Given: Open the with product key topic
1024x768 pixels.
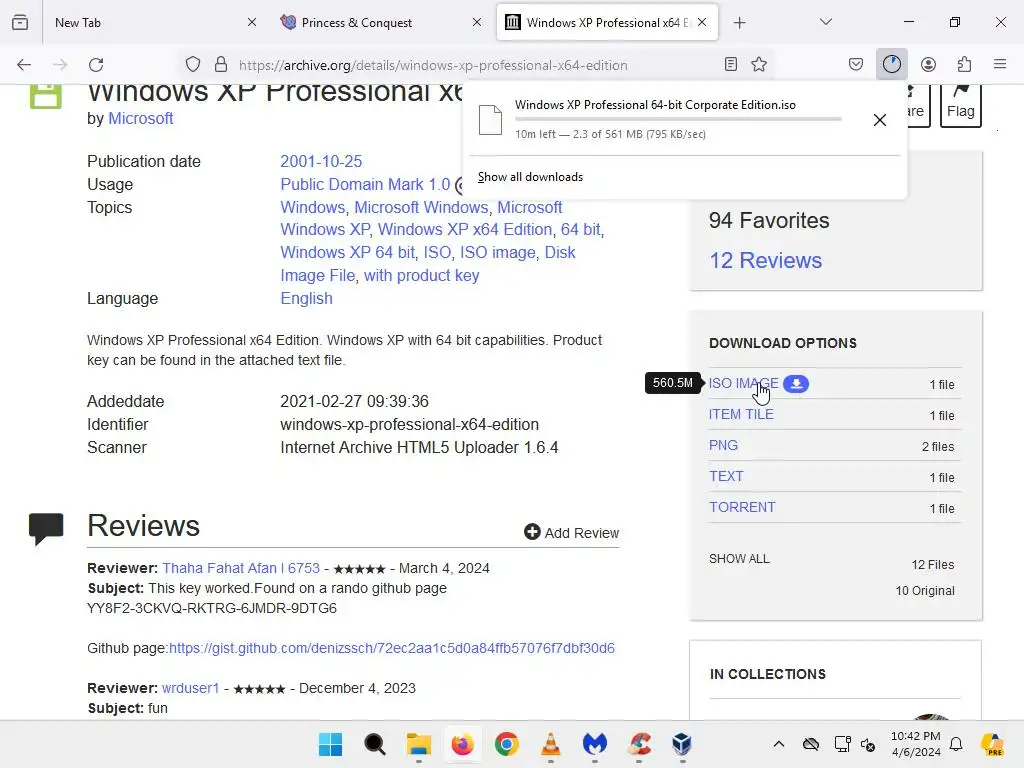Looking at the screenshot, I should pos(421,275).
